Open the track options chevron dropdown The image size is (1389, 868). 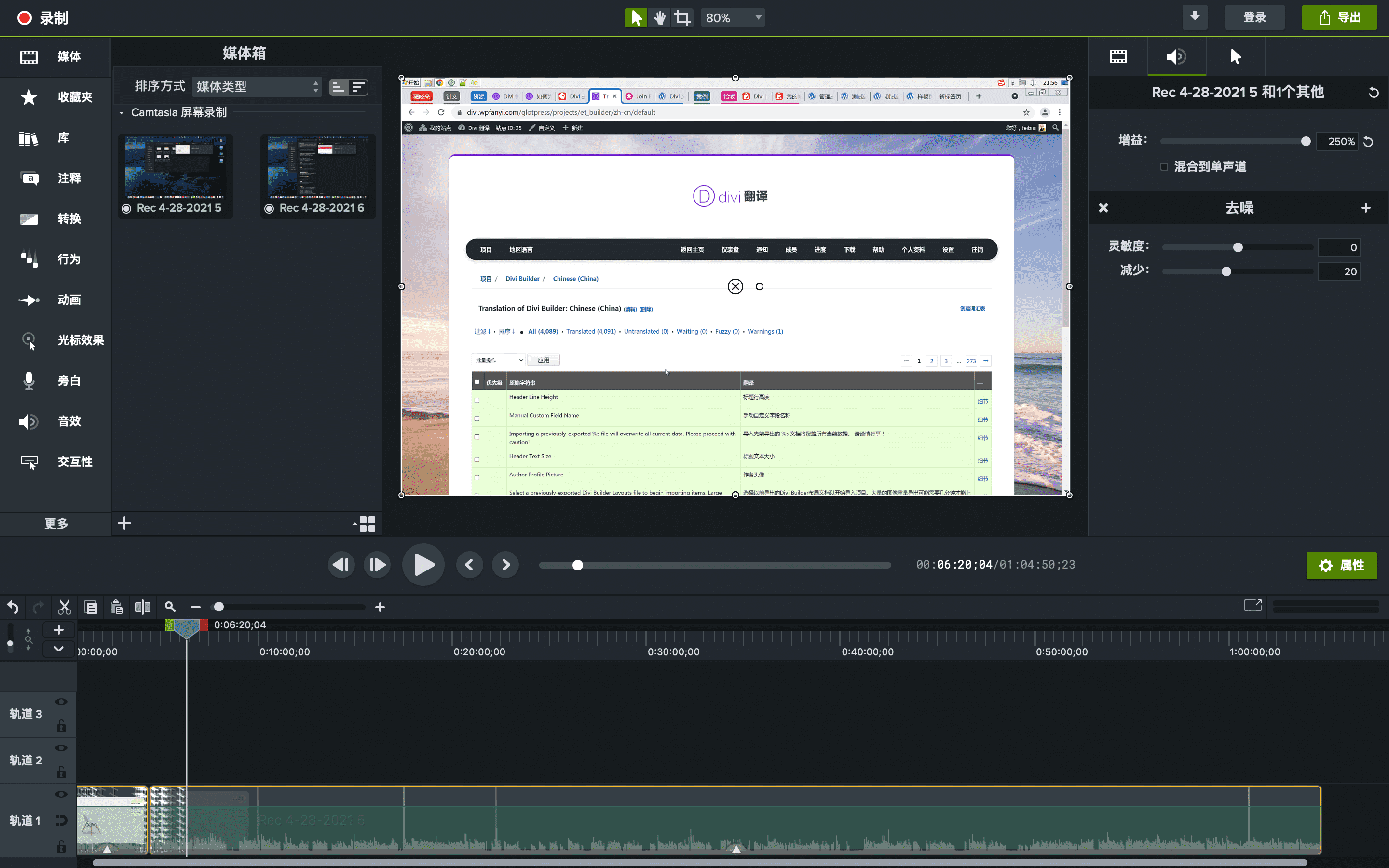pyautogui.click(x=58, y=649)
